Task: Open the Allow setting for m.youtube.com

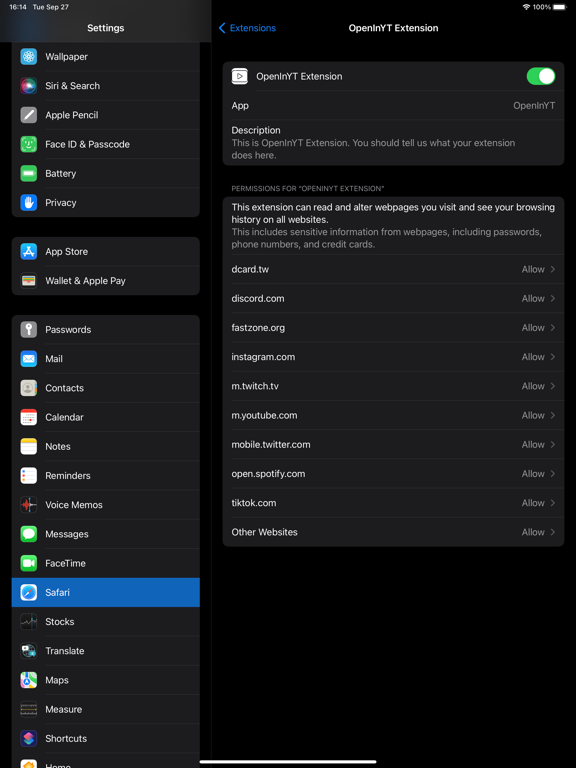Action: (393, 415)
